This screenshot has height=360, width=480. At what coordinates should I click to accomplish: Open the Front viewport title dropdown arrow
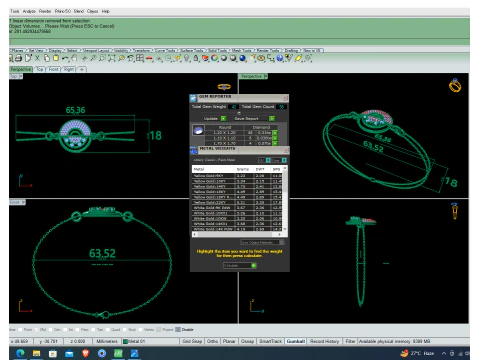[23, 202]
